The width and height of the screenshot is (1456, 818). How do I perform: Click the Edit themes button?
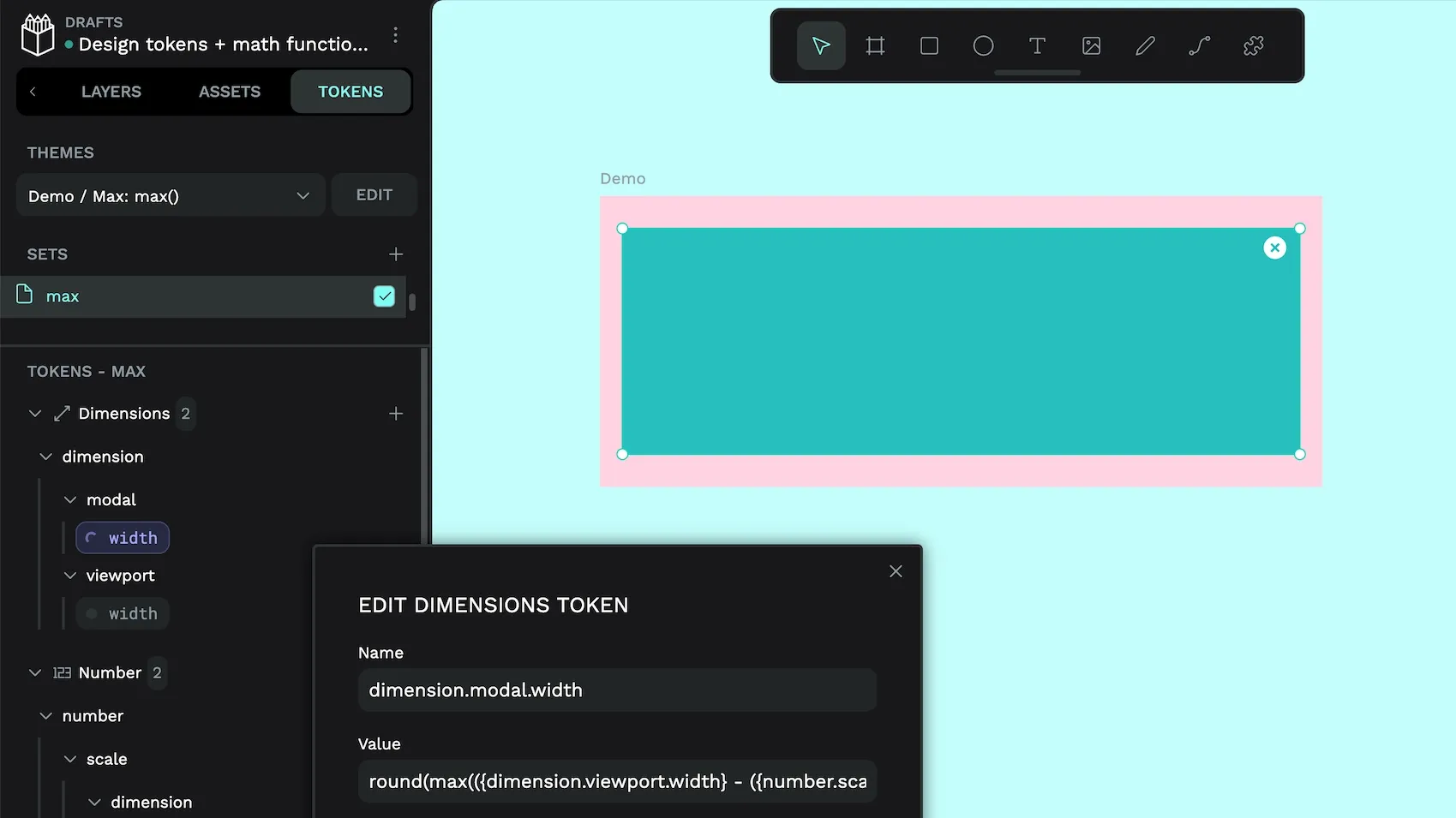(374, 195)
